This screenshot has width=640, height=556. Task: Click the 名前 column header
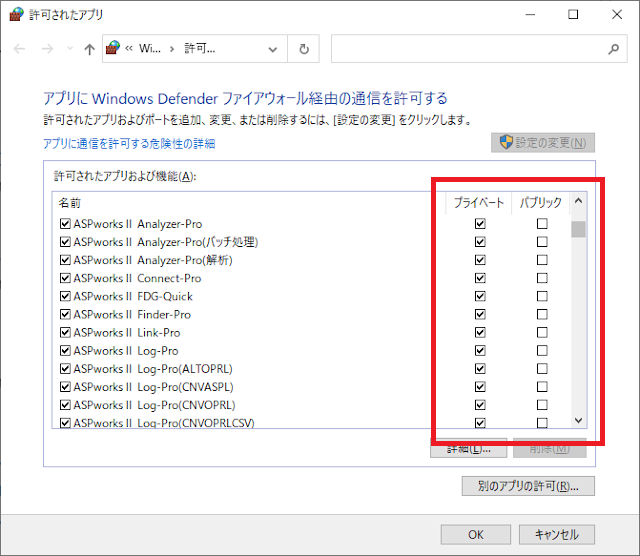coord(69,203)
